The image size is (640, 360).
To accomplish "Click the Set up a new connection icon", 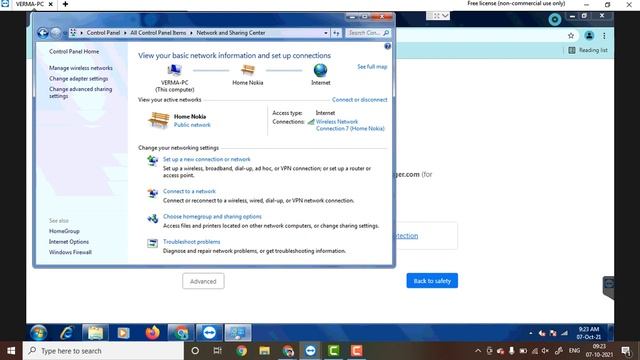I will [x=153, y=160].
